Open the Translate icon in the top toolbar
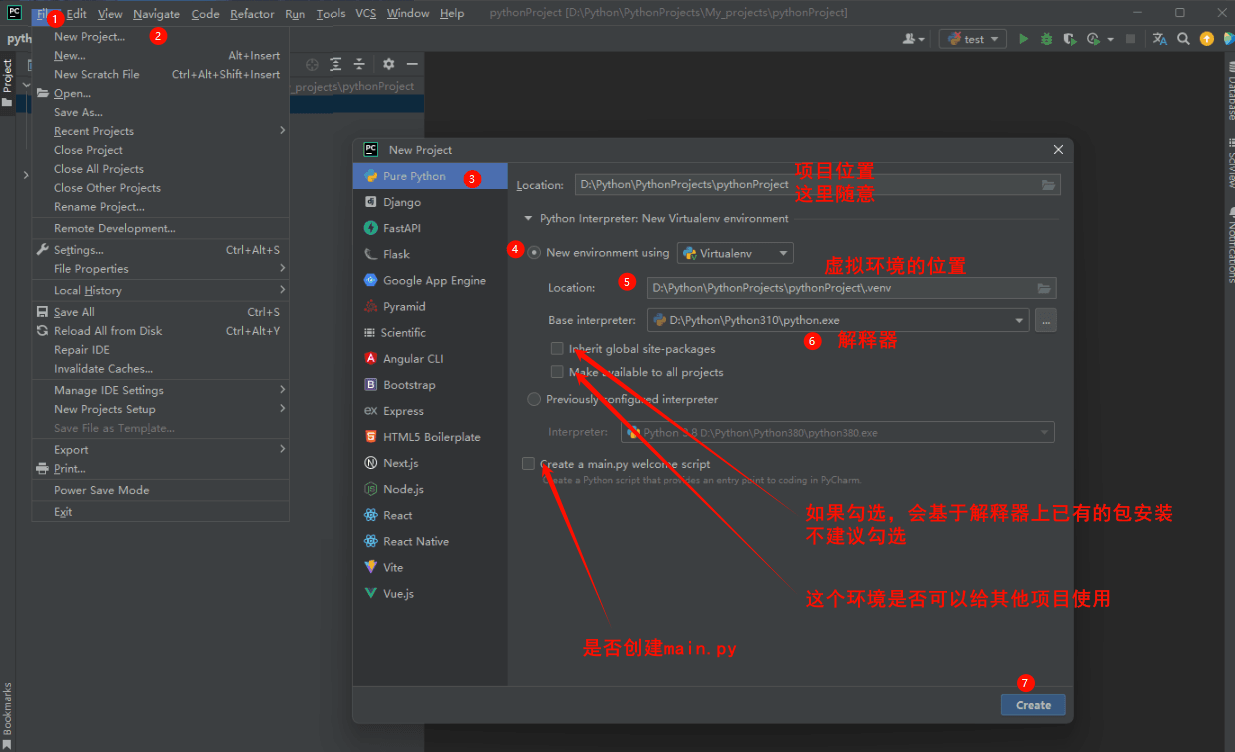Viewport: 1235px width, 752px height. tap(1160, 39)
